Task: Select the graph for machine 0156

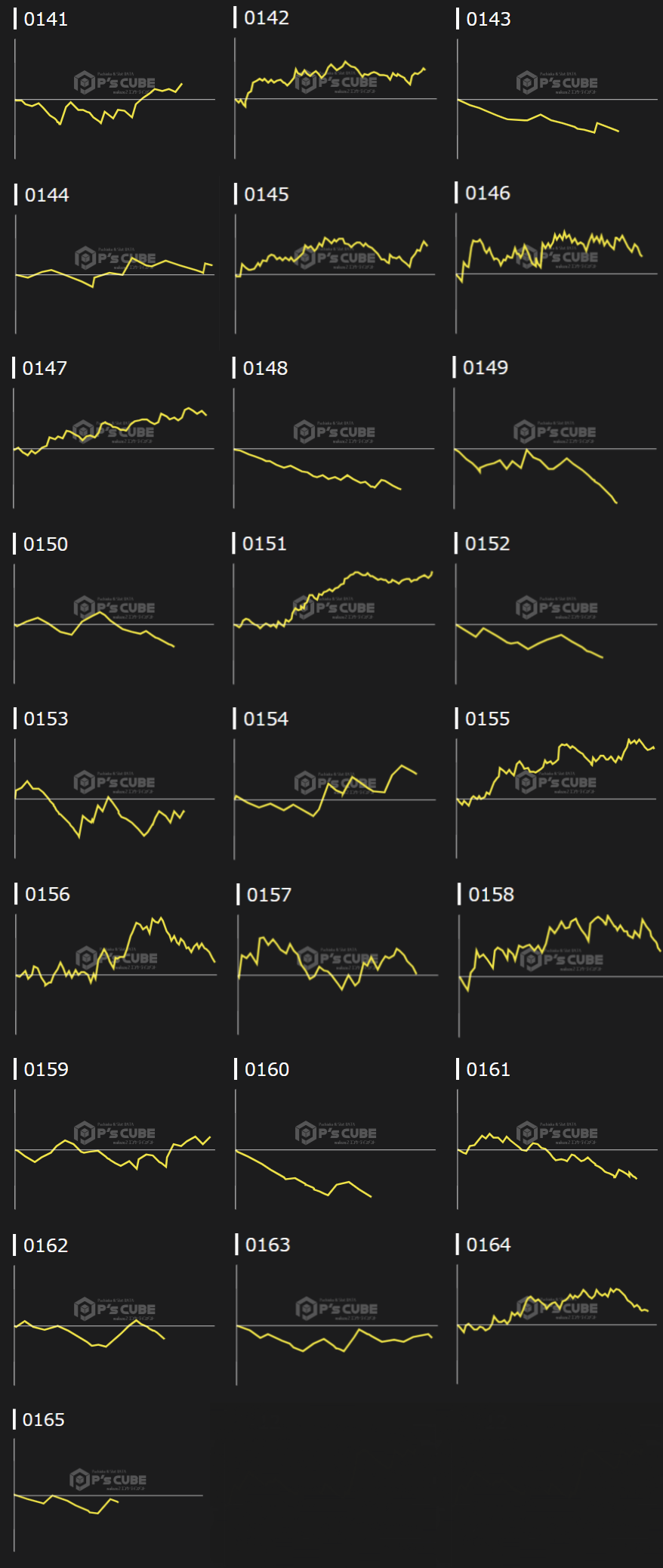Action: [x=116, y=975]
